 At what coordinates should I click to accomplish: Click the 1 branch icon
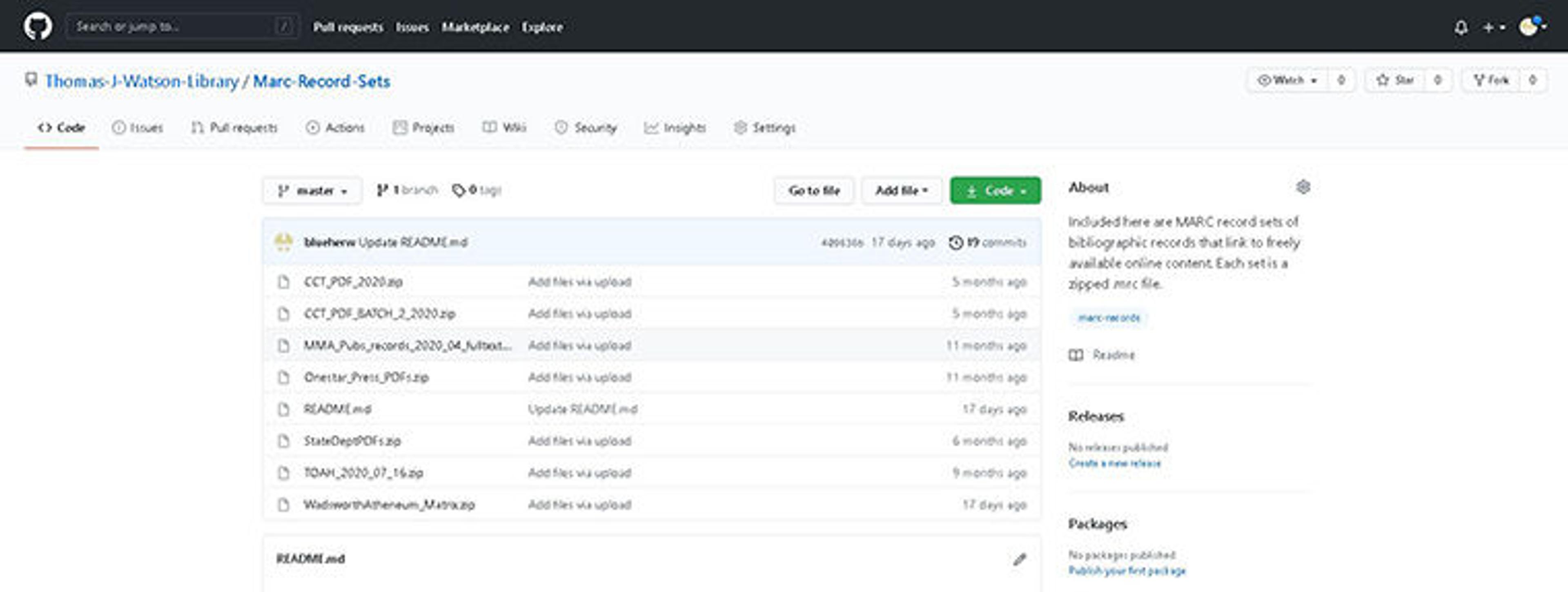pyautogui.click(x=382, y=190)
